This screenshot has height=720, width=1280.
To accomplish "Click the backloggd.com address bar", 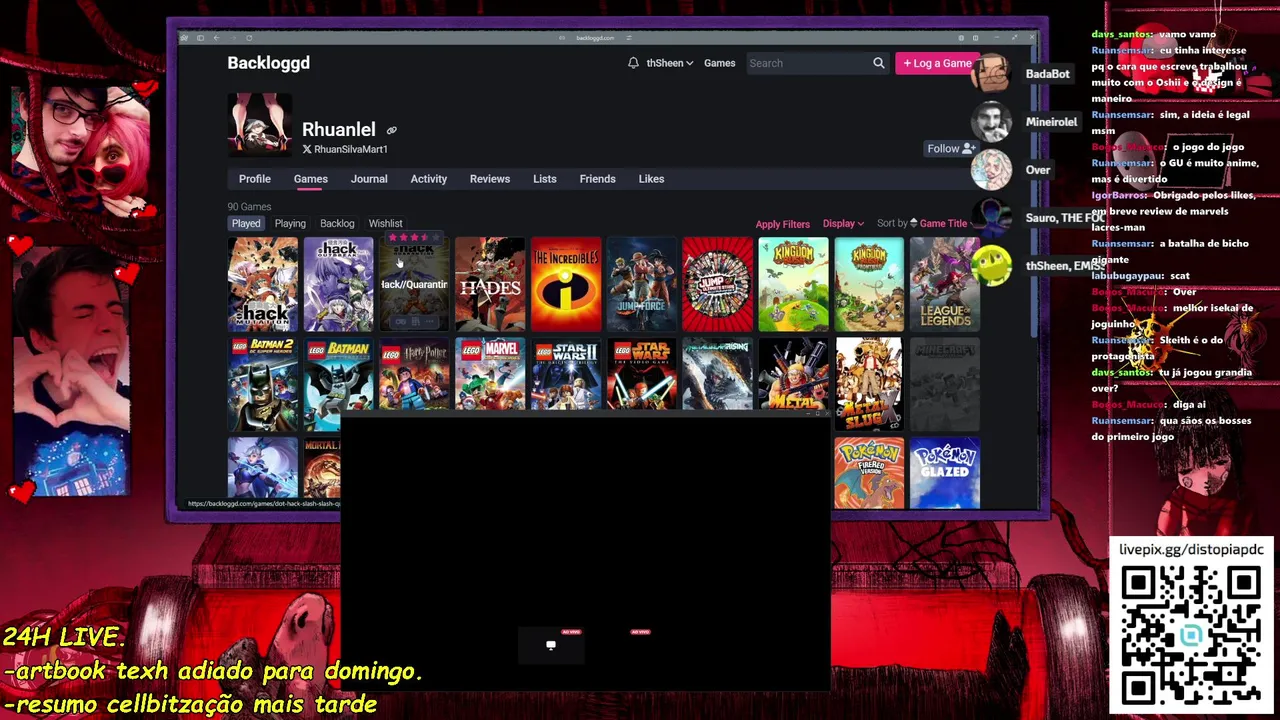I will tap(595, 38).
